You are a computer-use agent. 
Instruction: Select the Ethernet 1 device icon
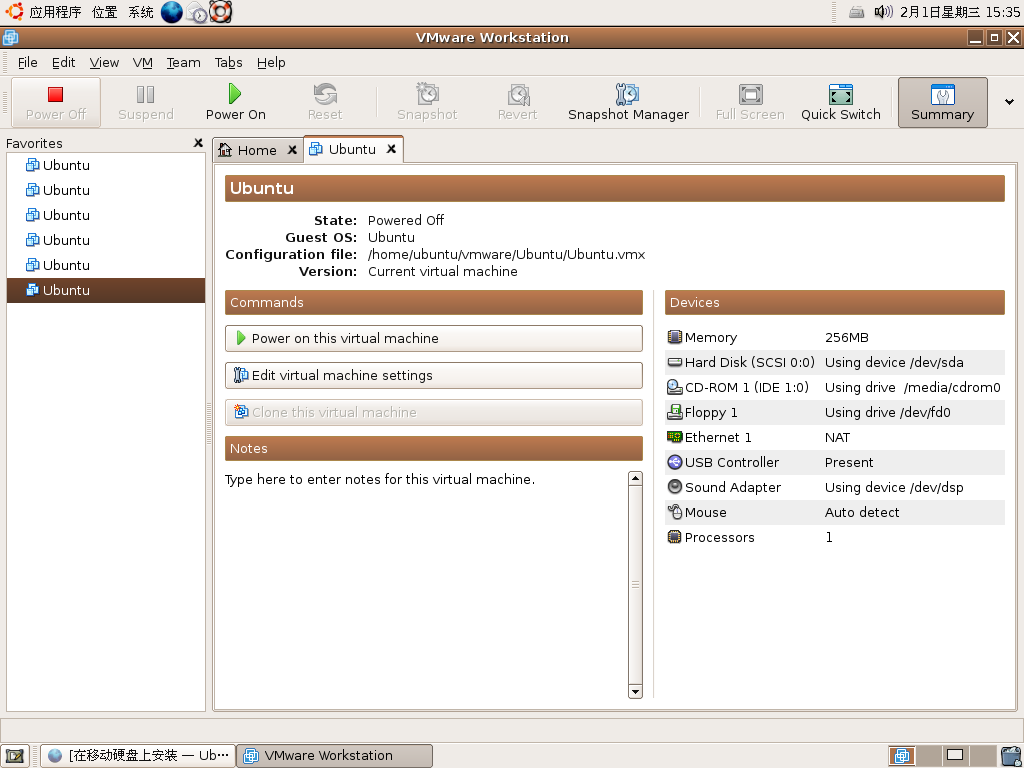point(675,437)
